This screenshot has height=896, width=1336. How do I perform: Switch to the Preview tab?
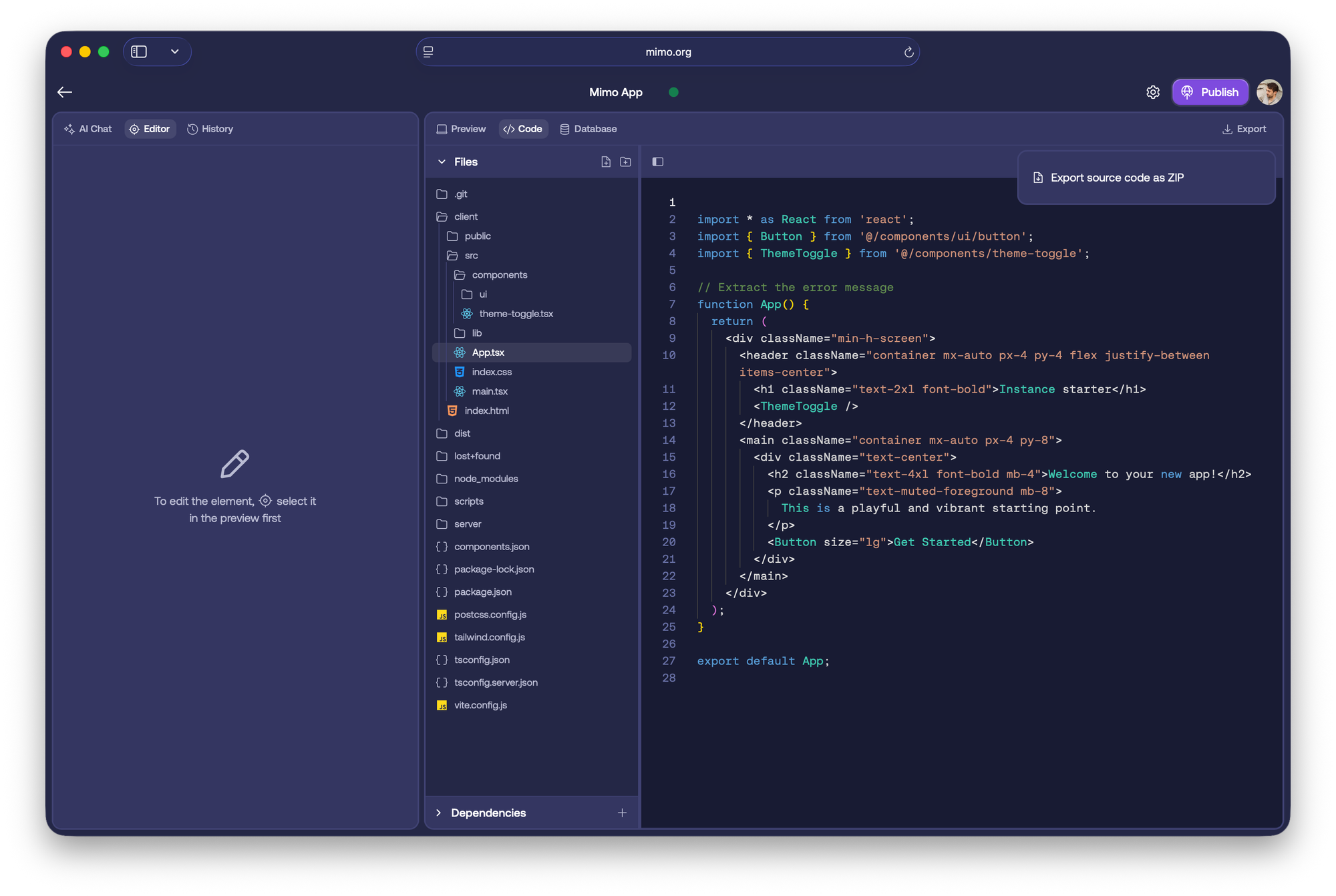461,129
